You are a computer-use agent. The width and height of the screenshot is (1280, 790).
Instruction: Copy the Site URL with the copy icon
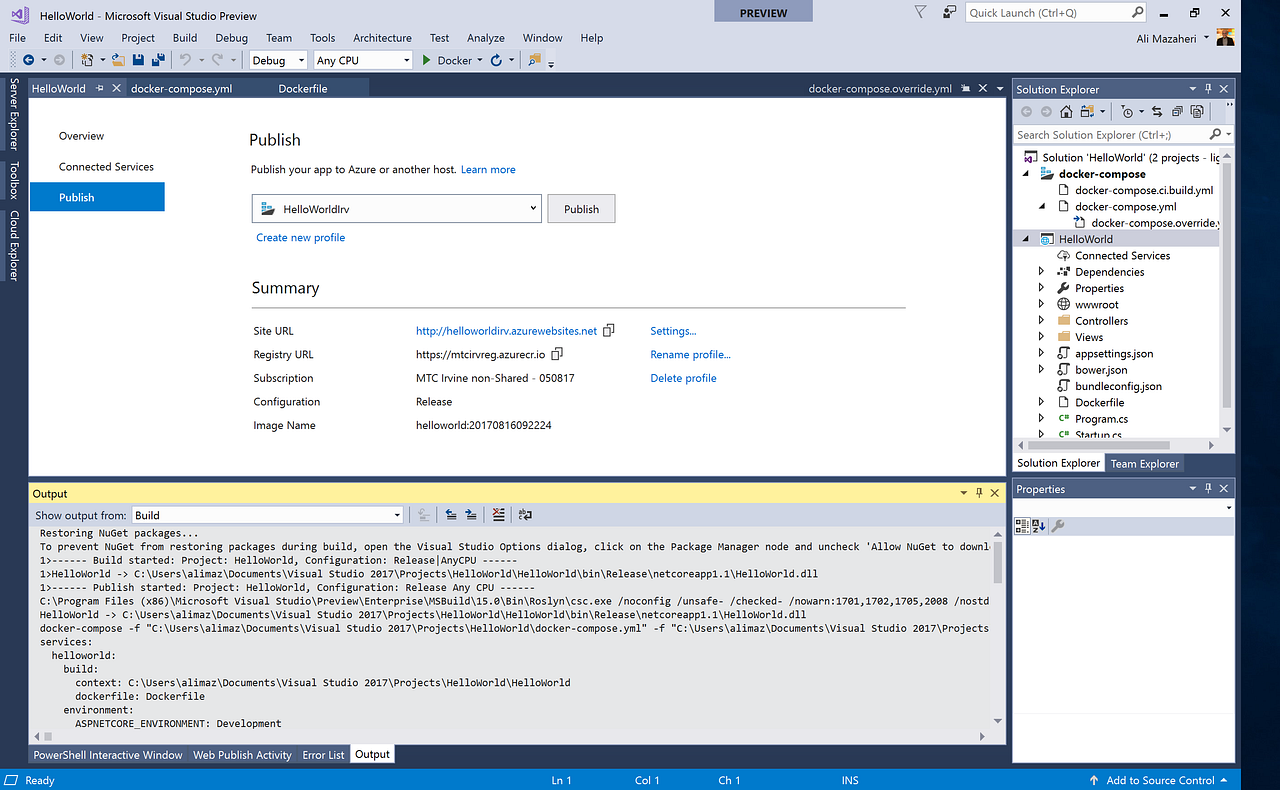(609, 330)
